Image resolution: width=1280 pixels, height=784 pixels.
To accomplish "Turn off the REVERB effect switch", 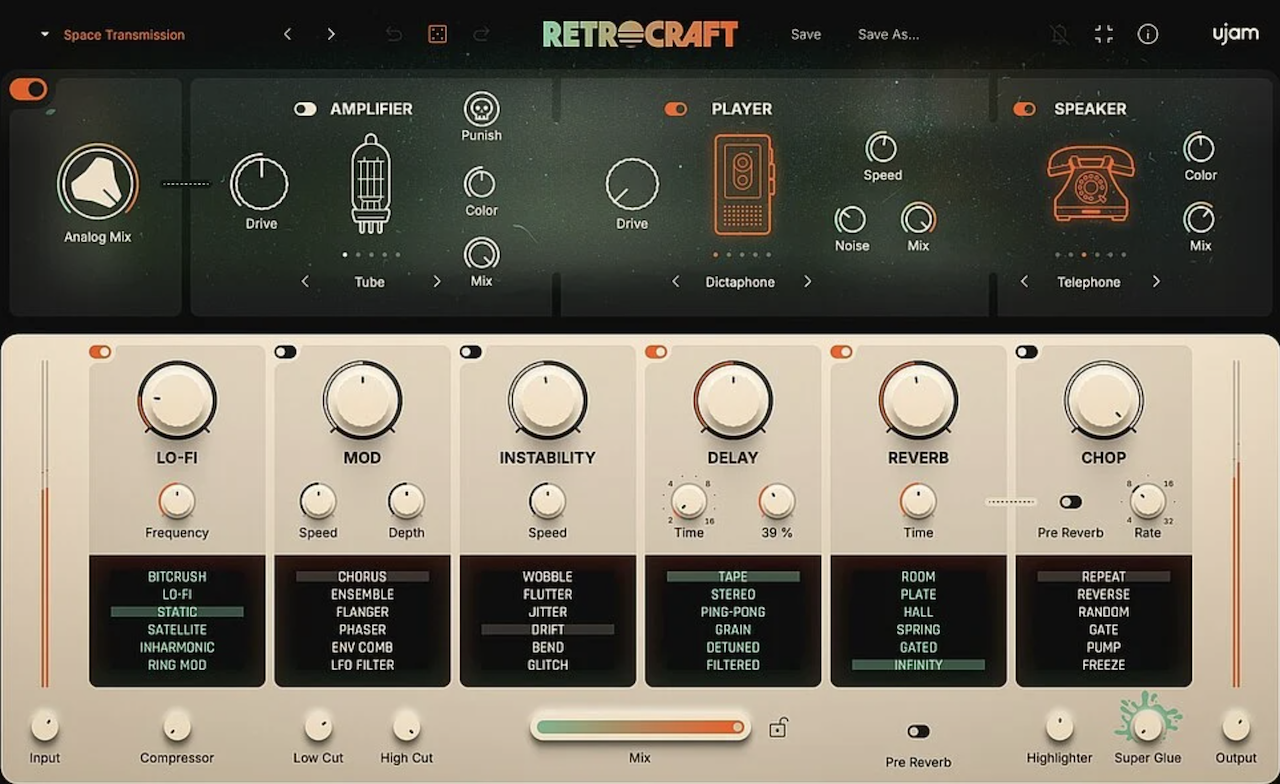I will [x=842, y=352].
